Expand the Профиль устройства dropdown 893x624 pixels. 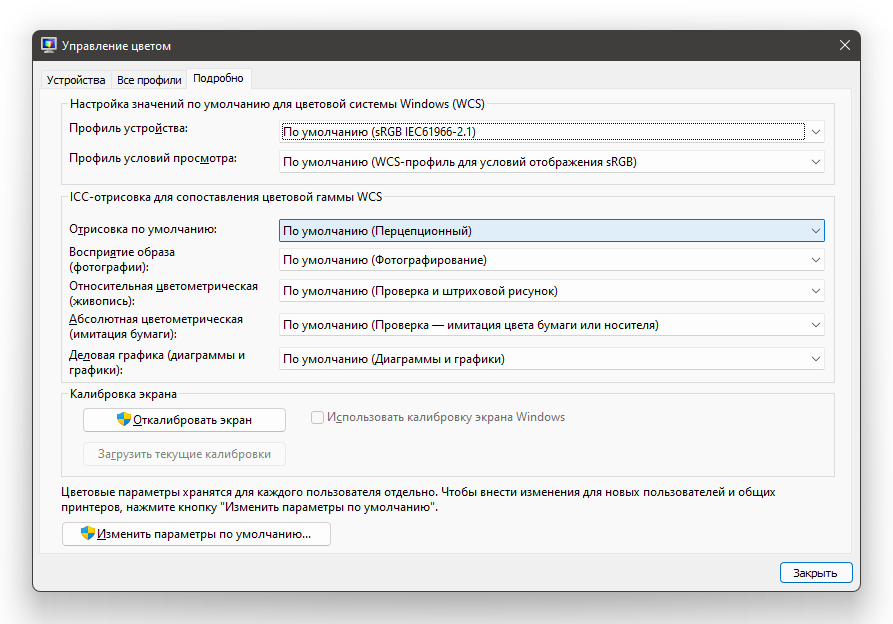coord(816,131)
